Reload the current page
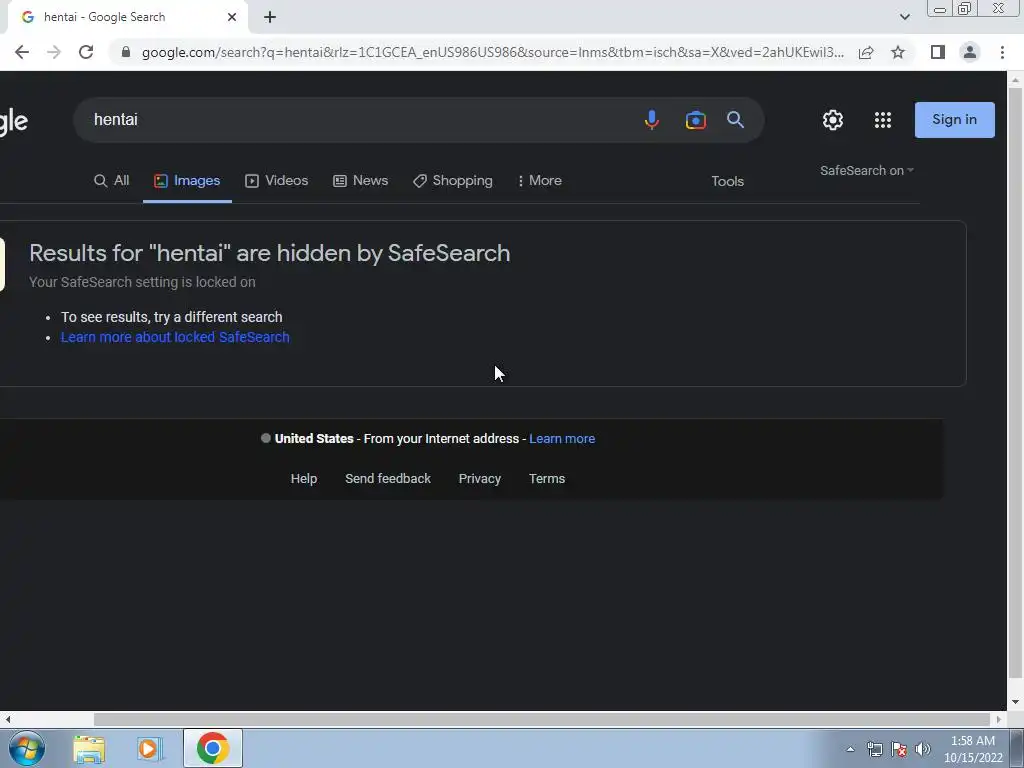The width and height of the screenshot is (1024, 768). pos(86,52)
